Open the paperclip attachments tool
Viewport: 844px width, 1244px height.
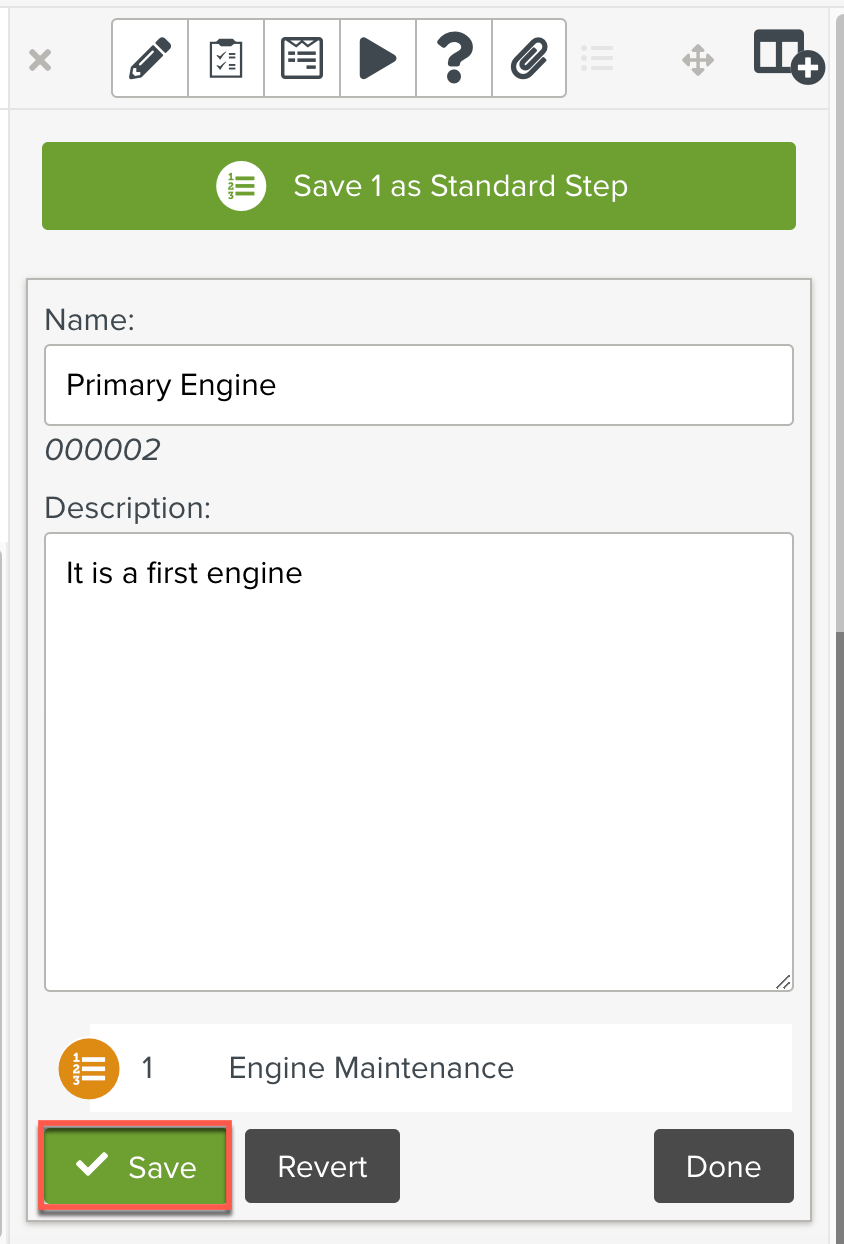529,58
